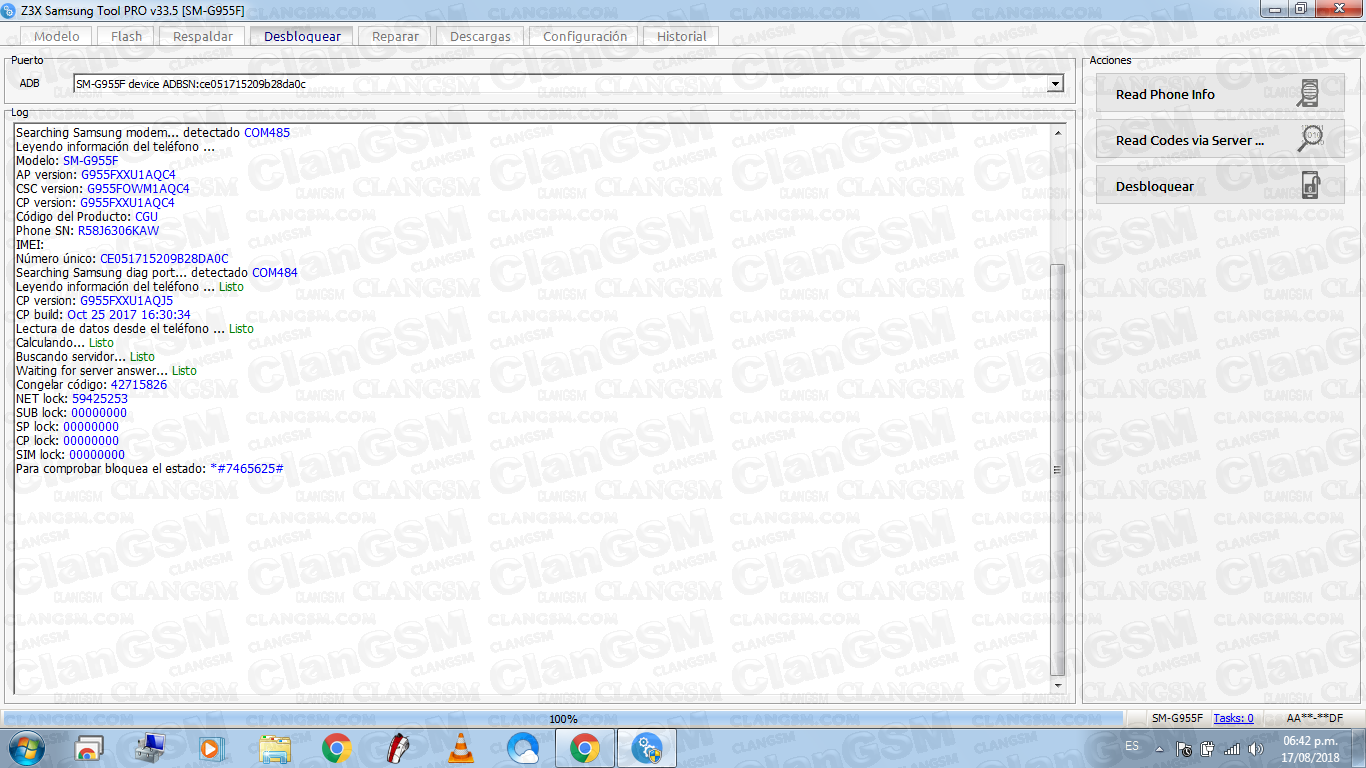Click the COM484 diag port text
This screenshot has height=768, width=1366.
point(275,272)
